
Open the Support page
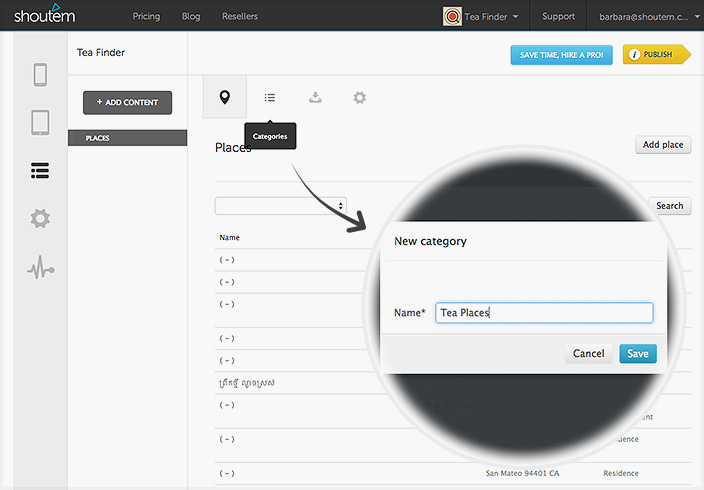558,16
